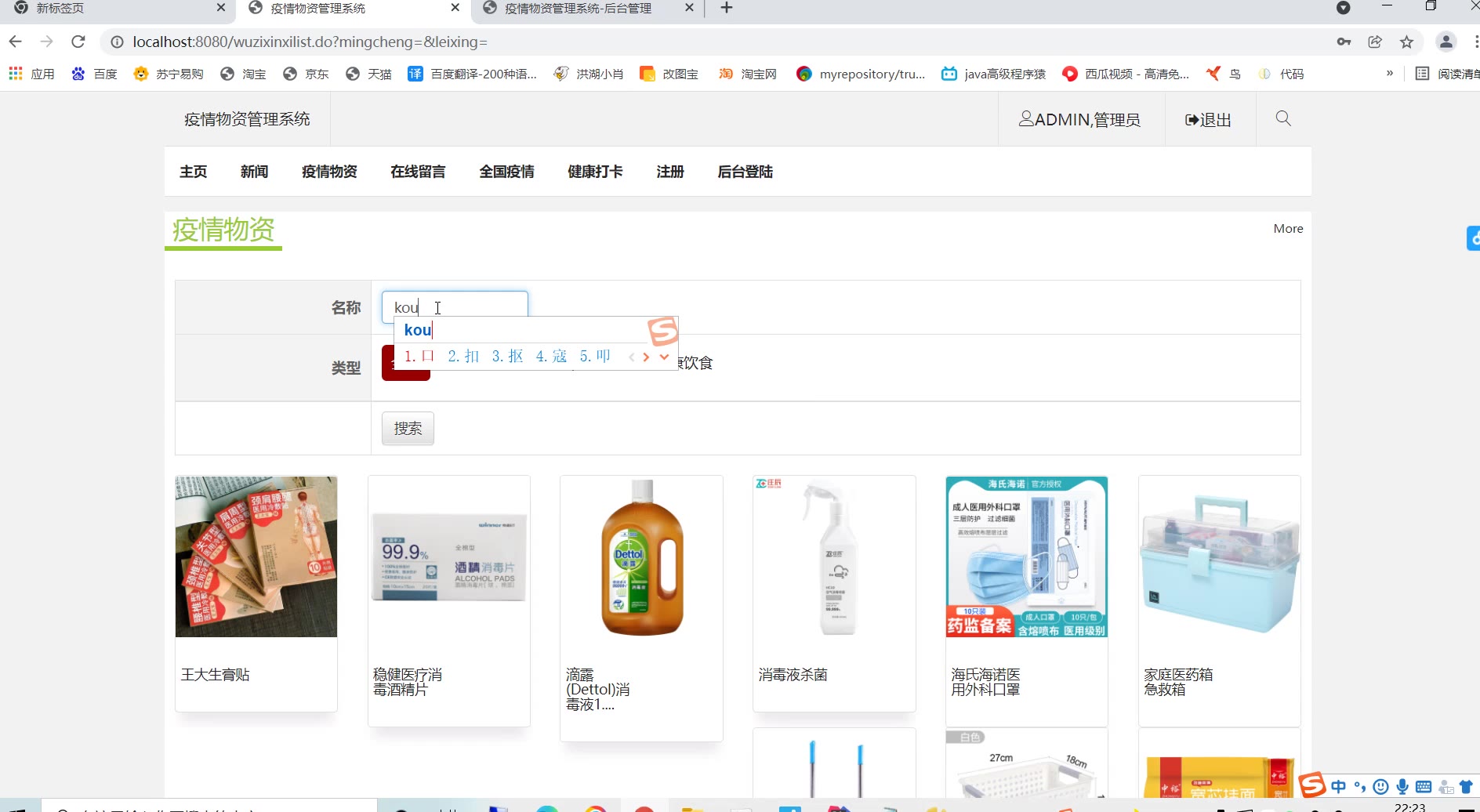Open the java高级程序猿 bookmark

[994, 74]
